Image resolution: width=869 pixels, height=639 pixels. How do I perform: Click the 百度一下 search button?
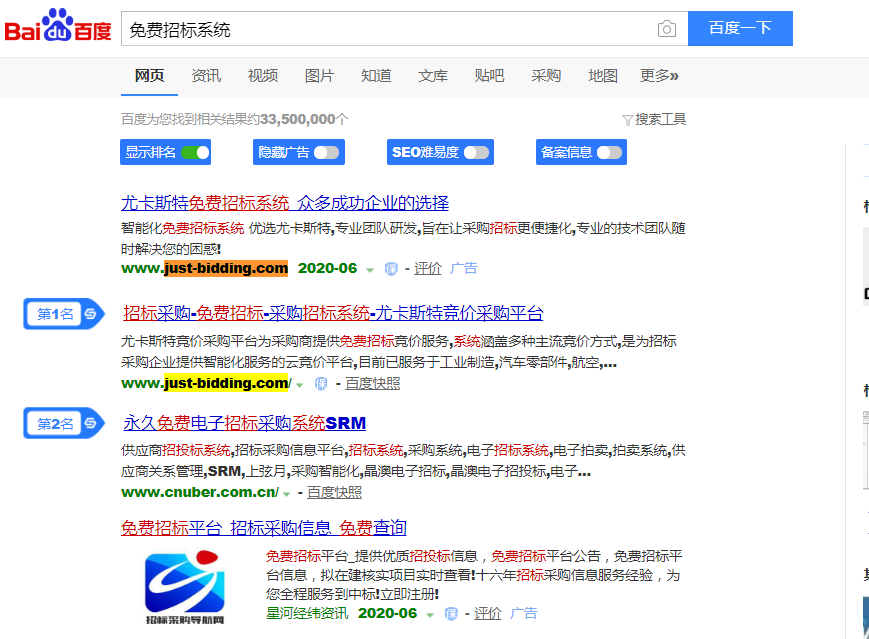click(740, 28)
